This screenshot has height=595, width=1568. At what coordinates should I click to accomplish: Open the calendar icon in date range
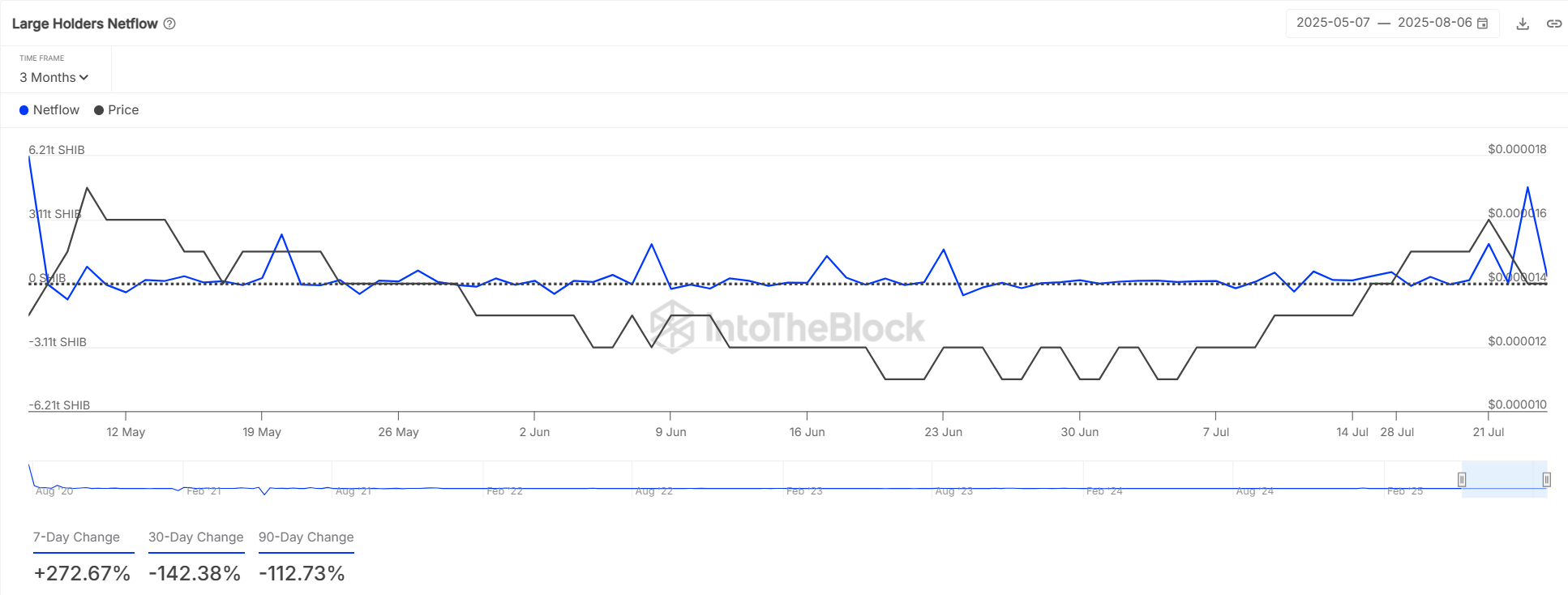coord(1483,24)
